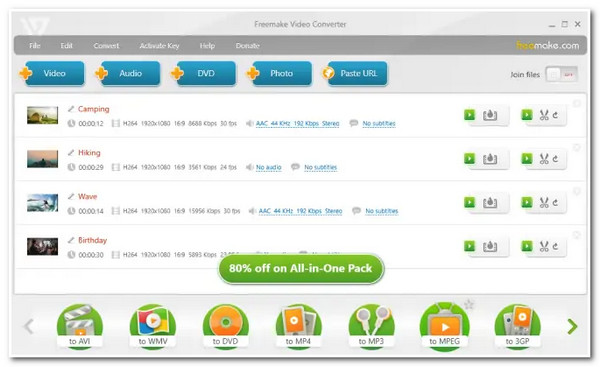Open the scissors cut tool for Camping
This screenshot has height=367, width=600.
(x=544, y=115)
